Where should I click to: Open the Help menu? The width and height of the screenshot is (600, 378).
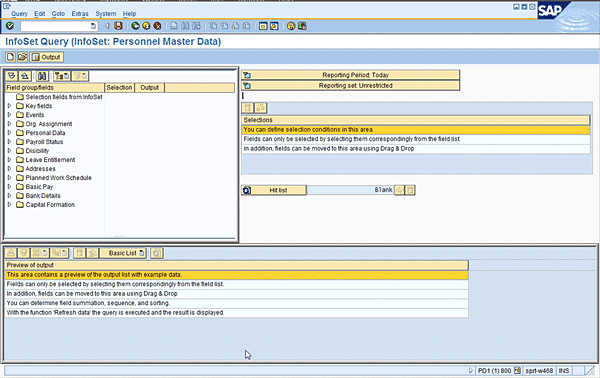[129, 13]
